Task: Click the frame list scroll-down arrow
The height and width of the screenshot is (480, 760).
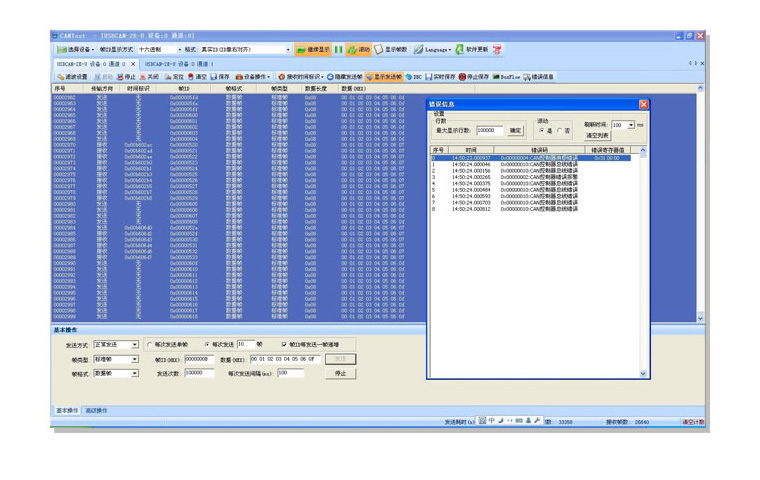Action: [x=700, y=318]
